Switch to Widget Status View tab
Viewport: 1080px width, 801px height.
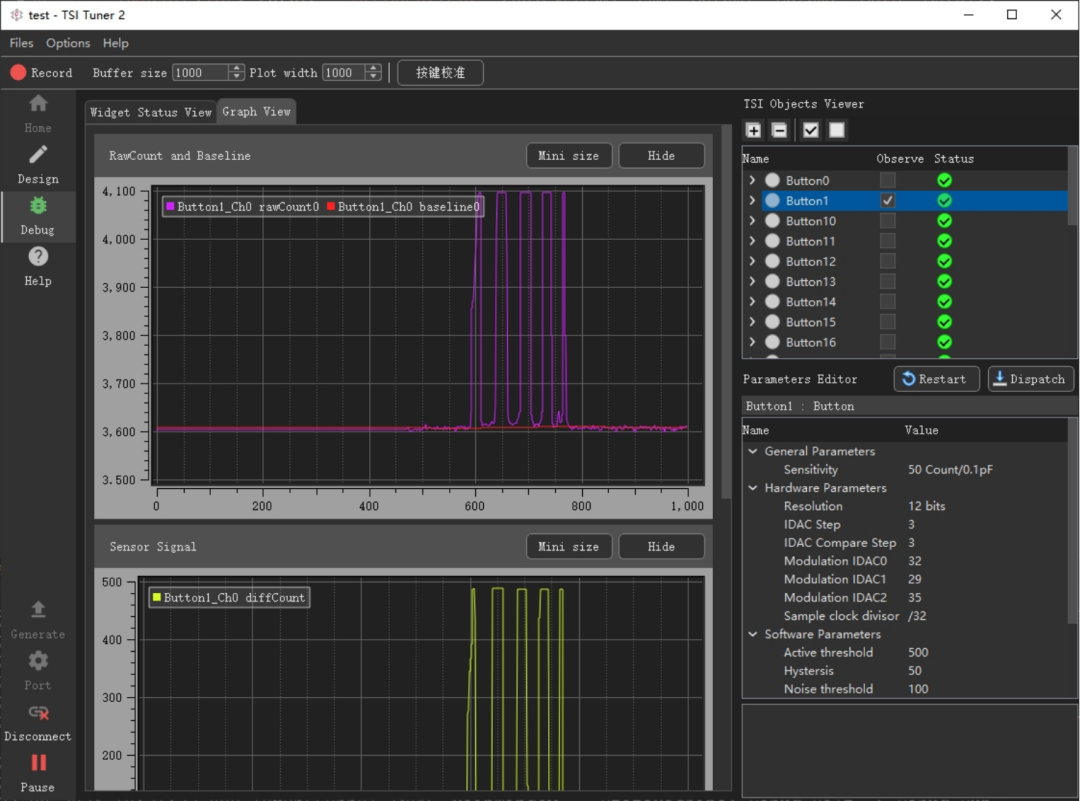(x=150, y=112)
